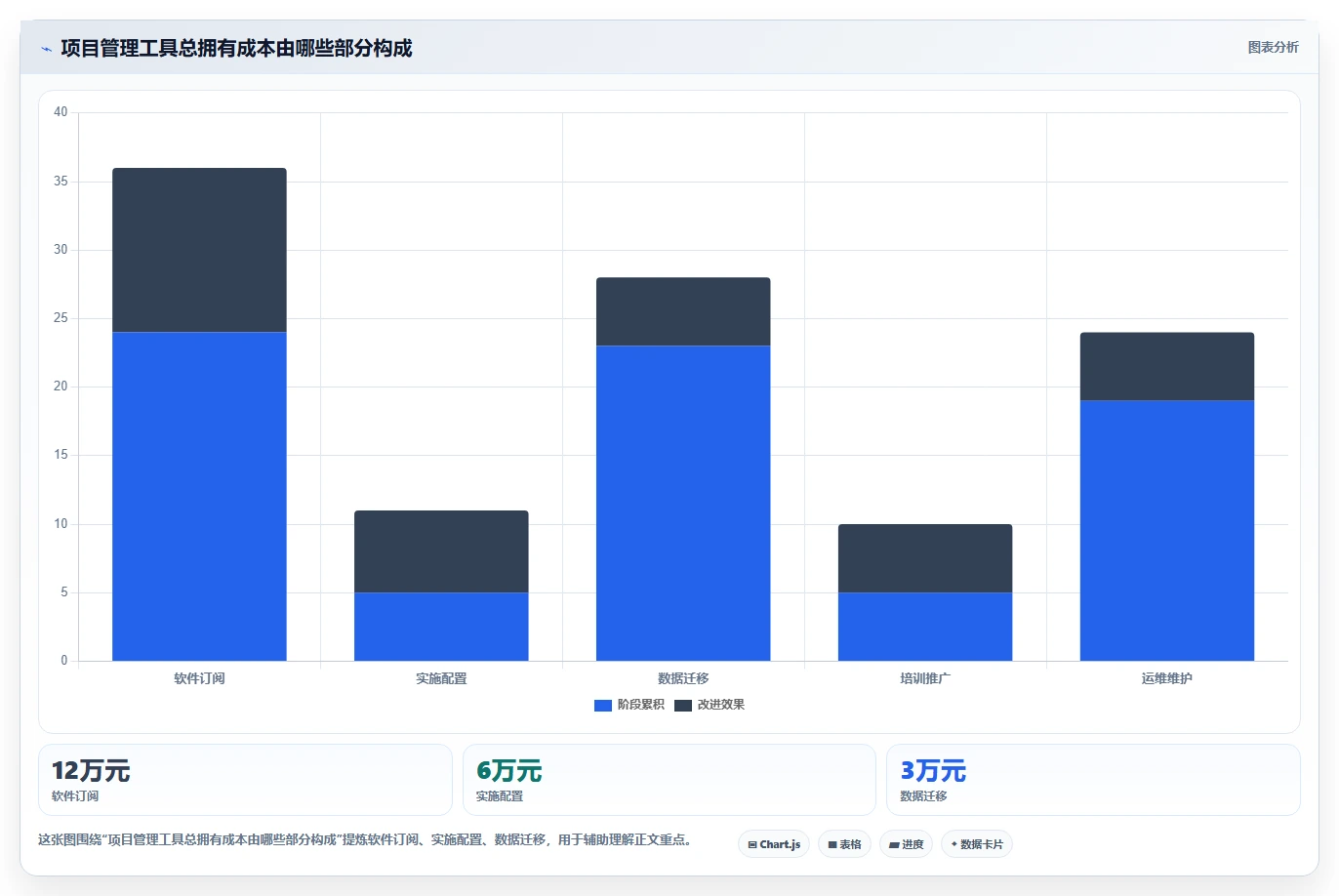The image size is (1339, 896).
Task: Open the 12万元 软件订阅 data card
Action: click(245, 780)
